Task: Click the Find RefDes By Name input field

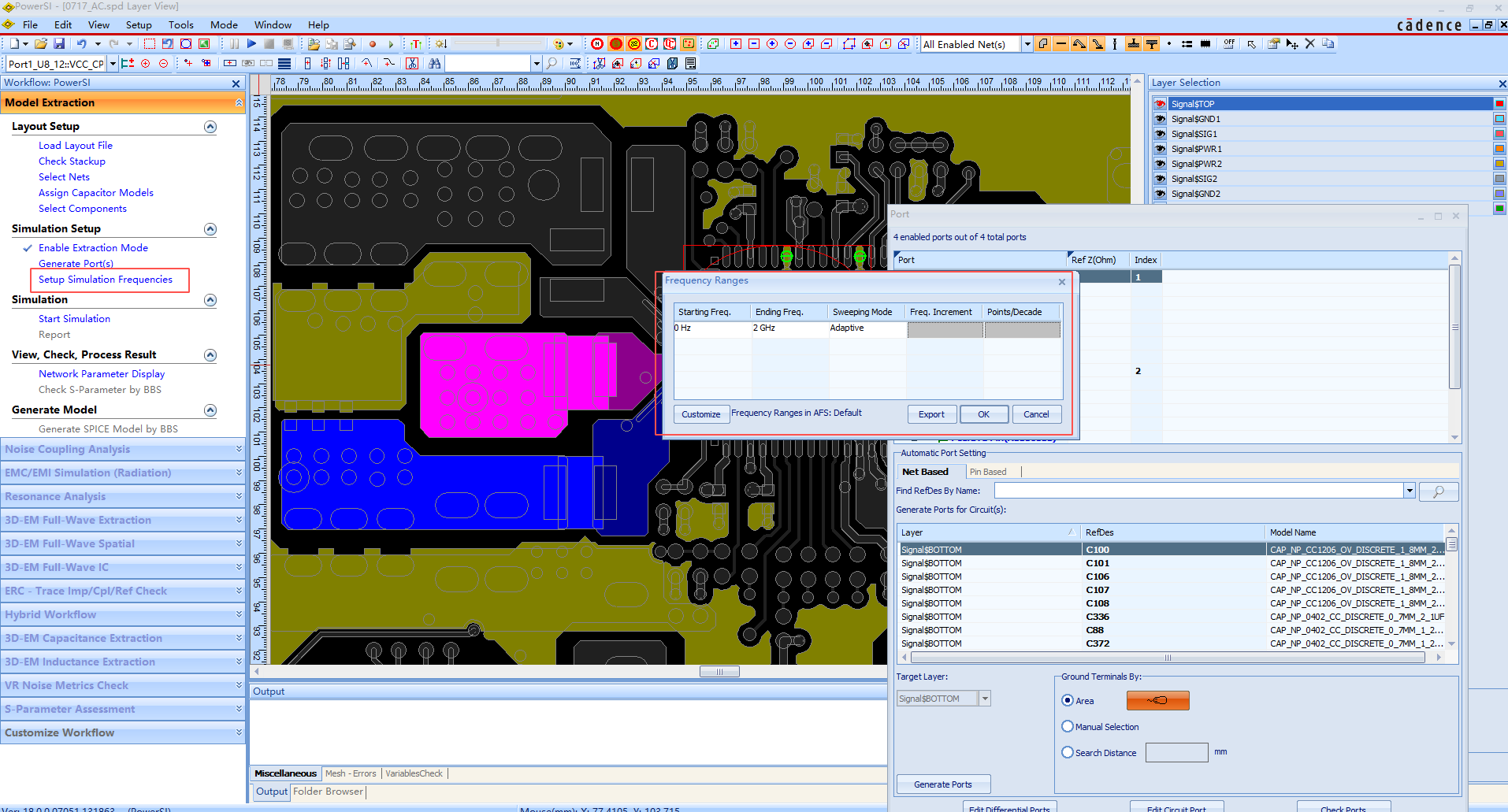Action: coord(1198,491)
